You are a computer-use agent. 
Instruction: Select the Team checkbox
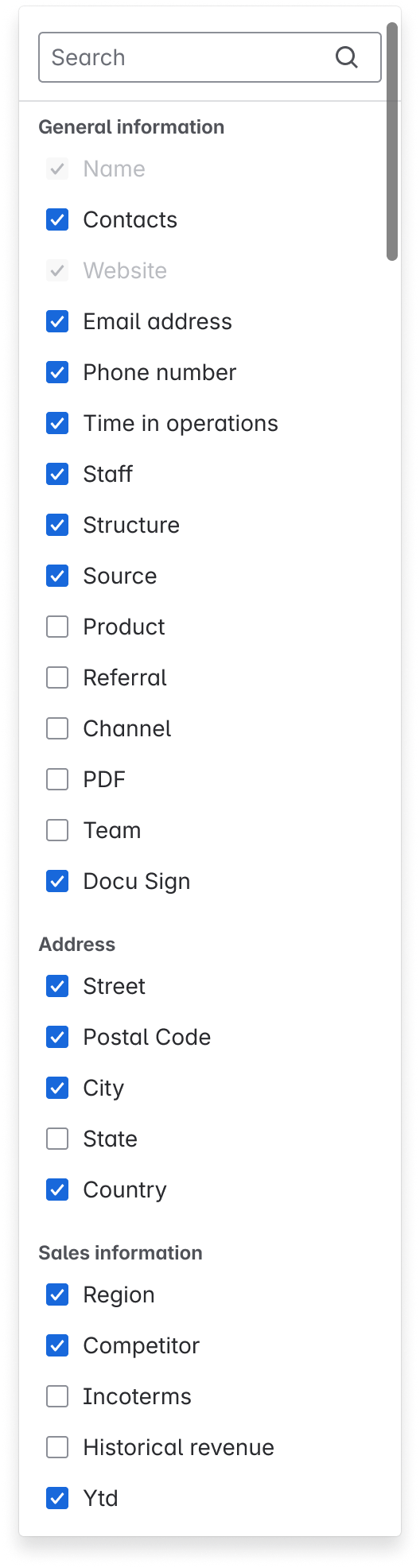point(57,830)
